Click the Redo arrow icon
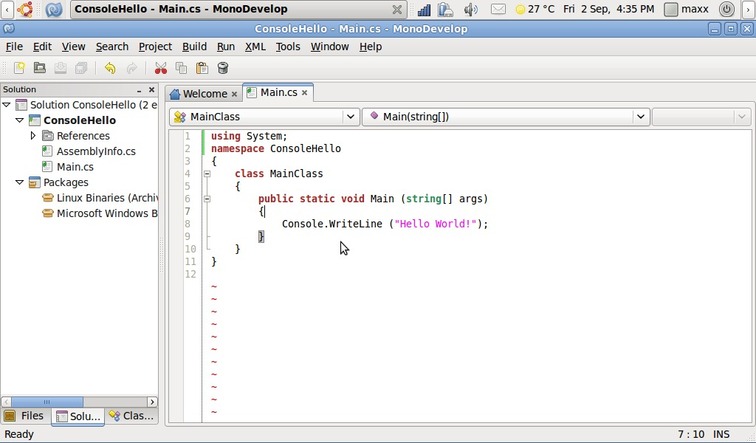Image resolution: width=756 pixels, height=443 pixels. [131, 68]
